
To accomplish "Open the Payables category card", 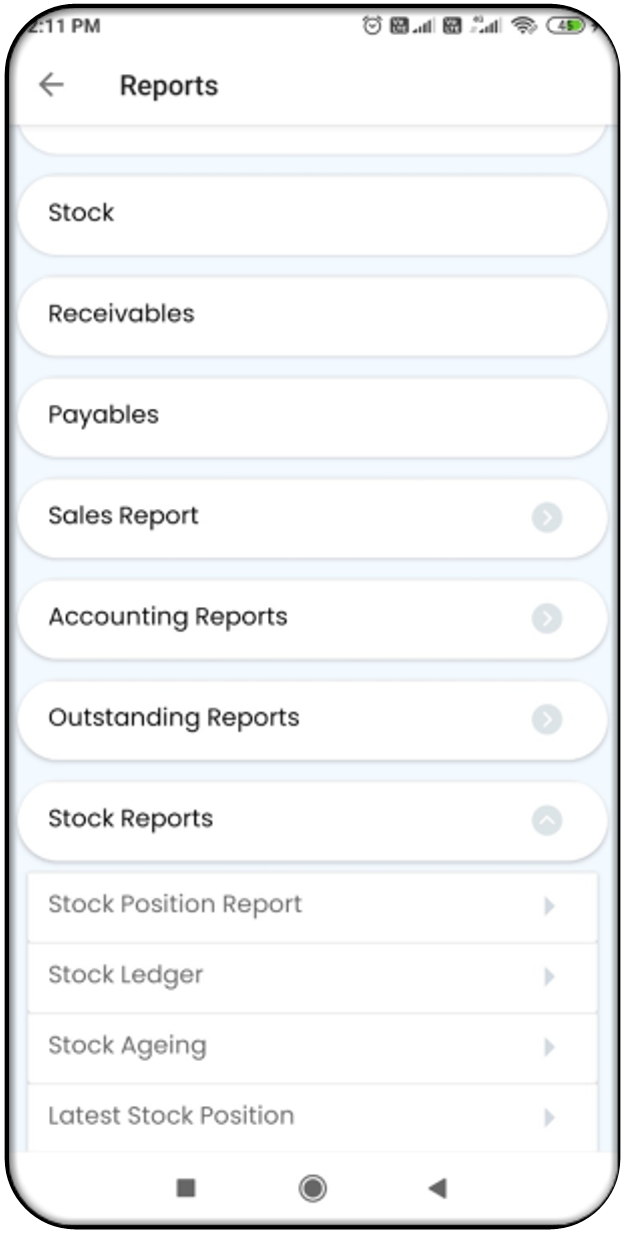I will [312, 415].
